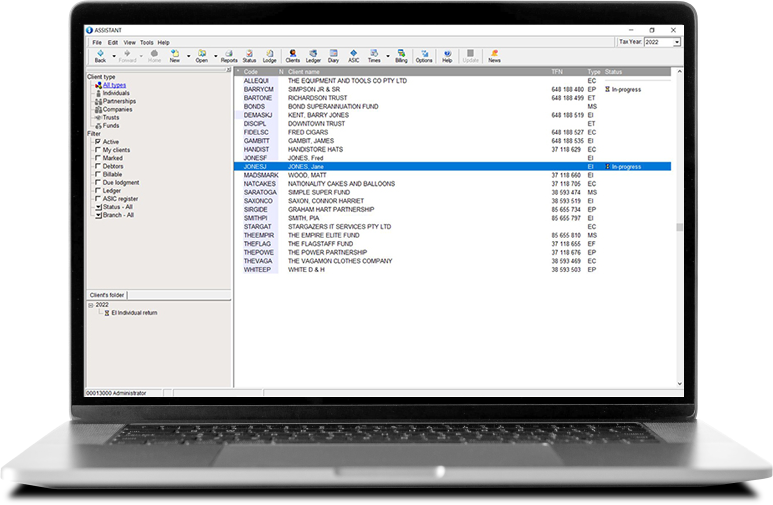
Task: Click the Back toolbar icon
Action: coord(99,56)
